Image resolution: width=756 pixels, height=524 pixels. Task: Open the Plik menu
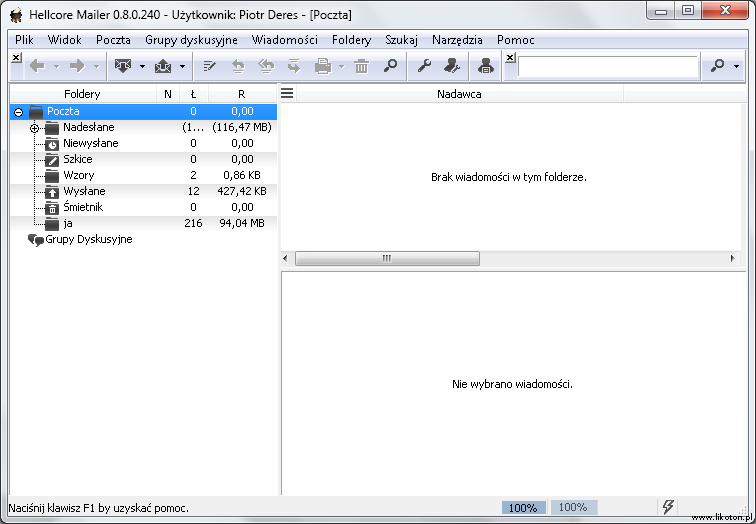pos(24,40)
